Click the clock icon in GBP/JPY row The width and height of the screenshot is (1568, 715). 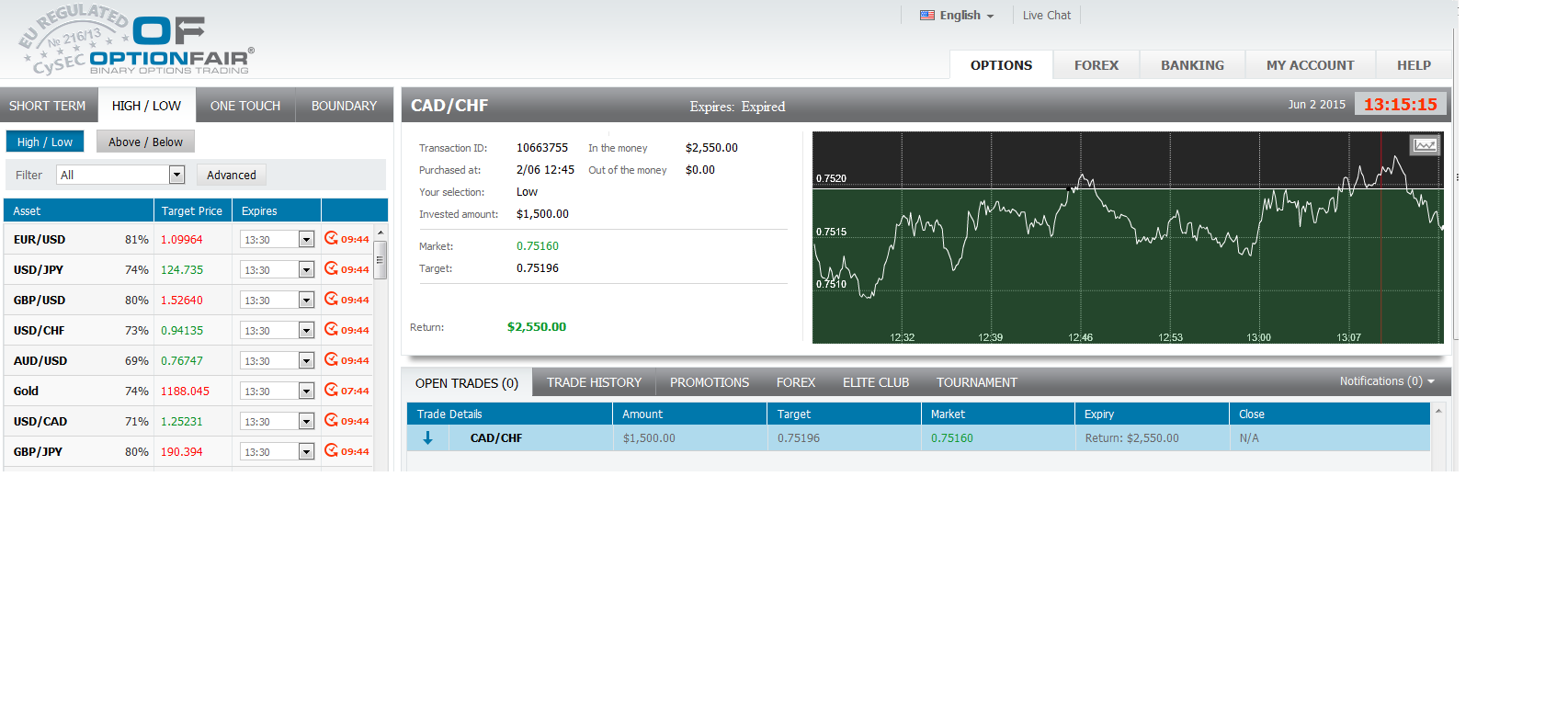coord(331,450)
